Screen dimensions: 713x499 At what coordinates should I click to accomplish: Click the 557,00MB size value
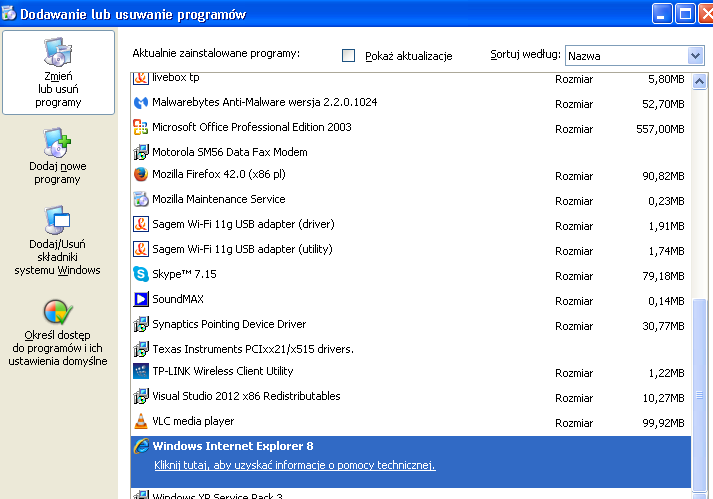(x=660, y=129)
